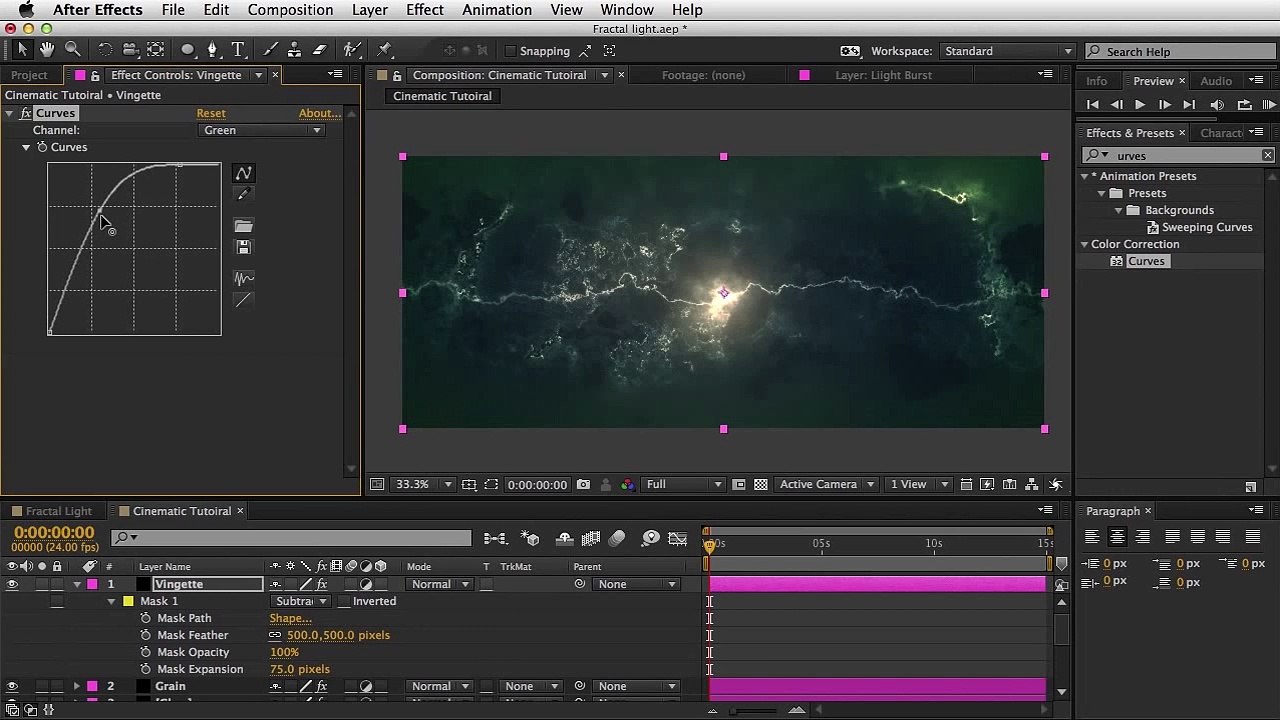Viewport: 1280px width, 720px height.
Task: Edit Mask Path Shape... link
Action: tap(290, 618)
